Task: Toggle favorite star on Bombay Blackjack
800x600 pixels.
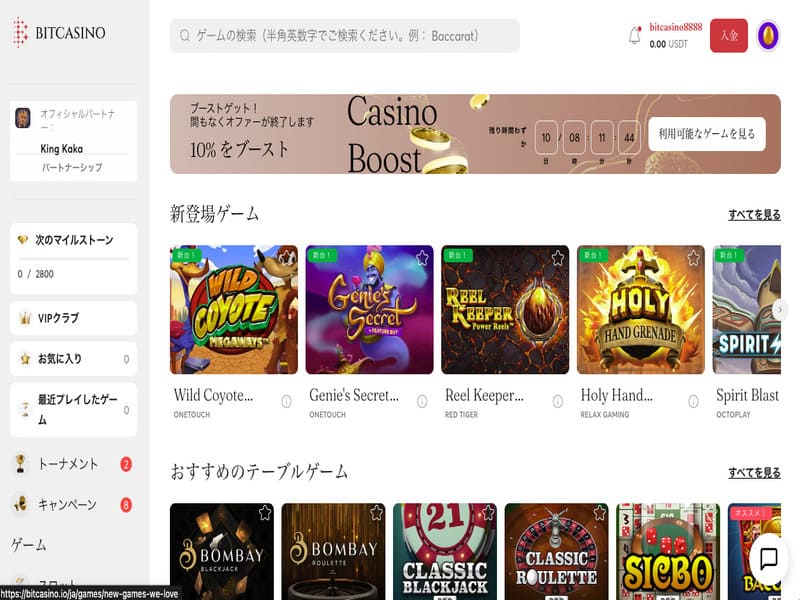Action: 265,513
